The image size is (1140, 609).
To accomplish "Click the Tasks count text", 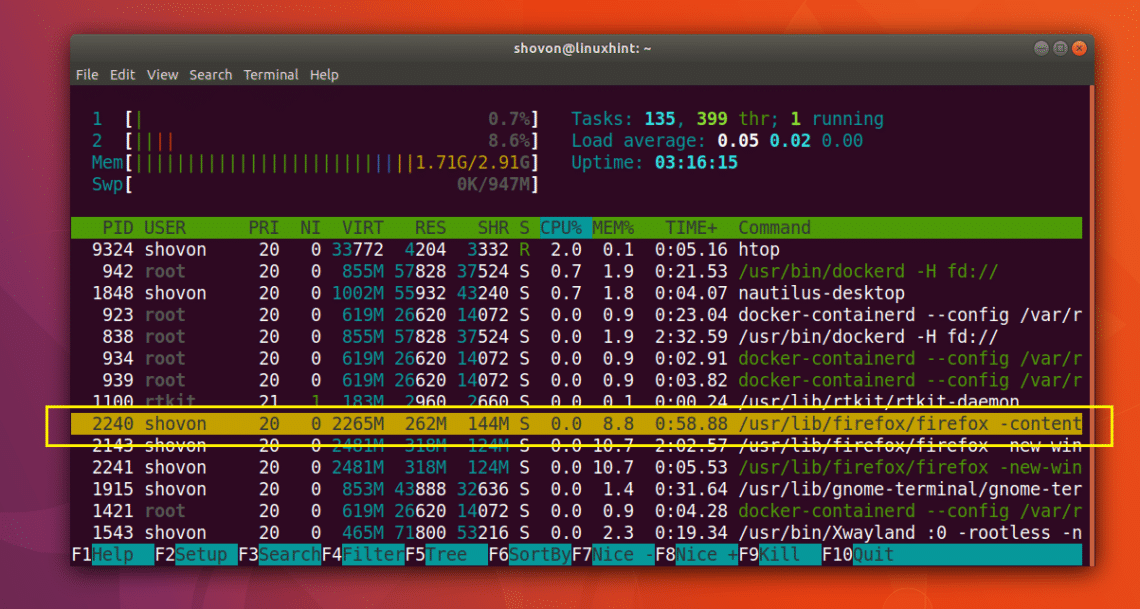I will [728, 119].
